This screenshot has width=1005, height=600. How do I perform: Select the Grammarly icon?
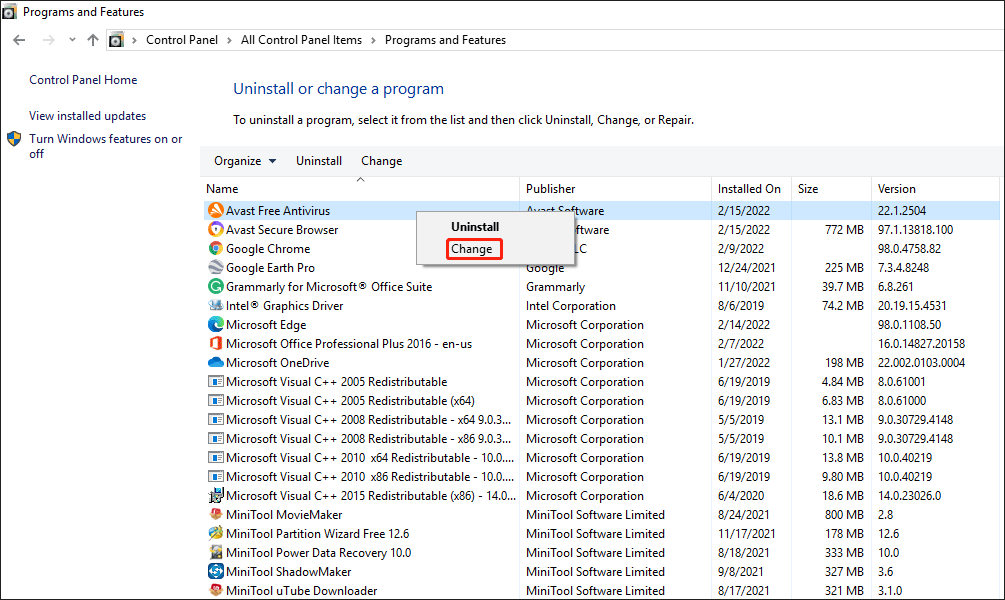tap(216, 286)
